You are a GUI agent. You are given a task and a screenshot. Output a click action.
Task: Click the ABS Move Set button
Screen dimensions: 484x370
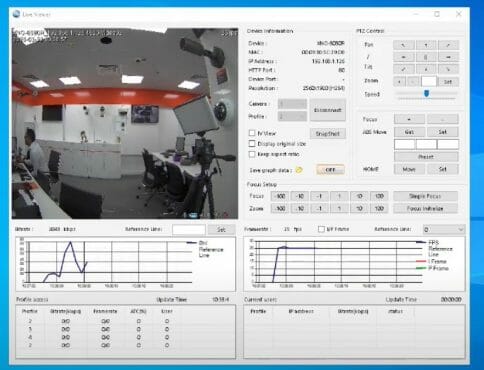coord(443,132)
